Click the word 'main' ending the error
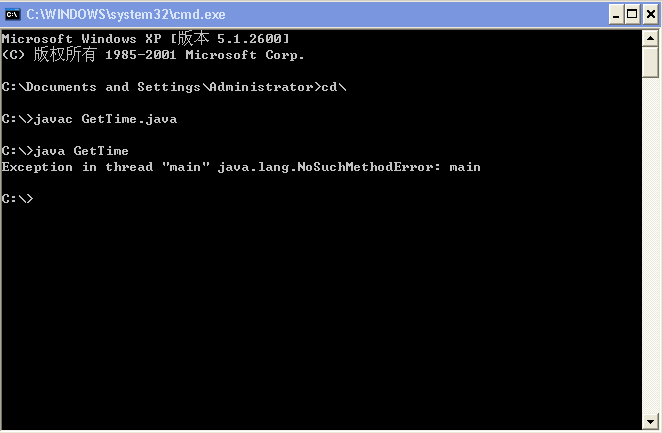This screenshot has width=663, height=433. pos(465,167)
